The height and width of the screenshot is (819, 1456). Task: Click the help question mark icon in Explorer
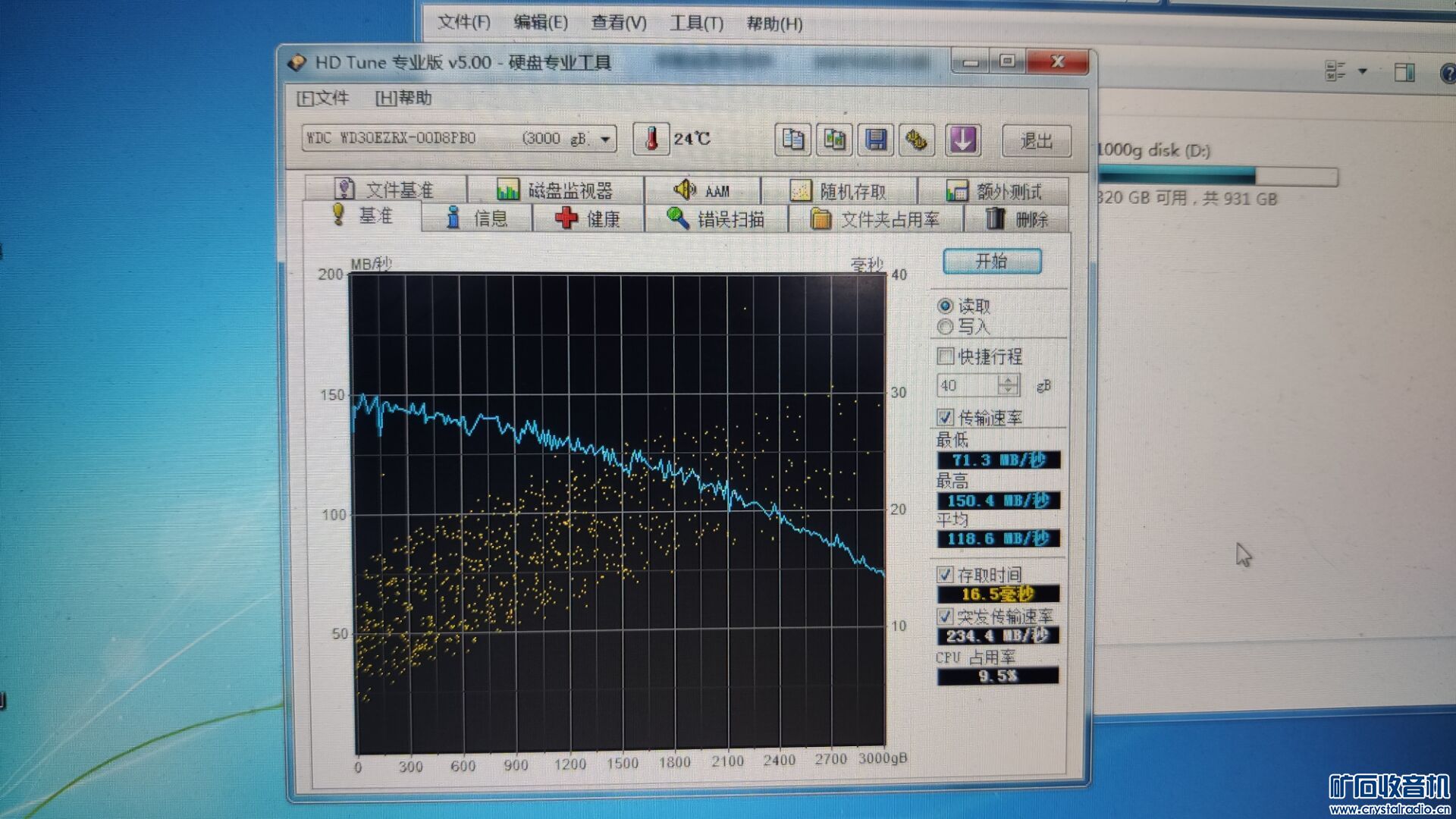click(1448, 74)
